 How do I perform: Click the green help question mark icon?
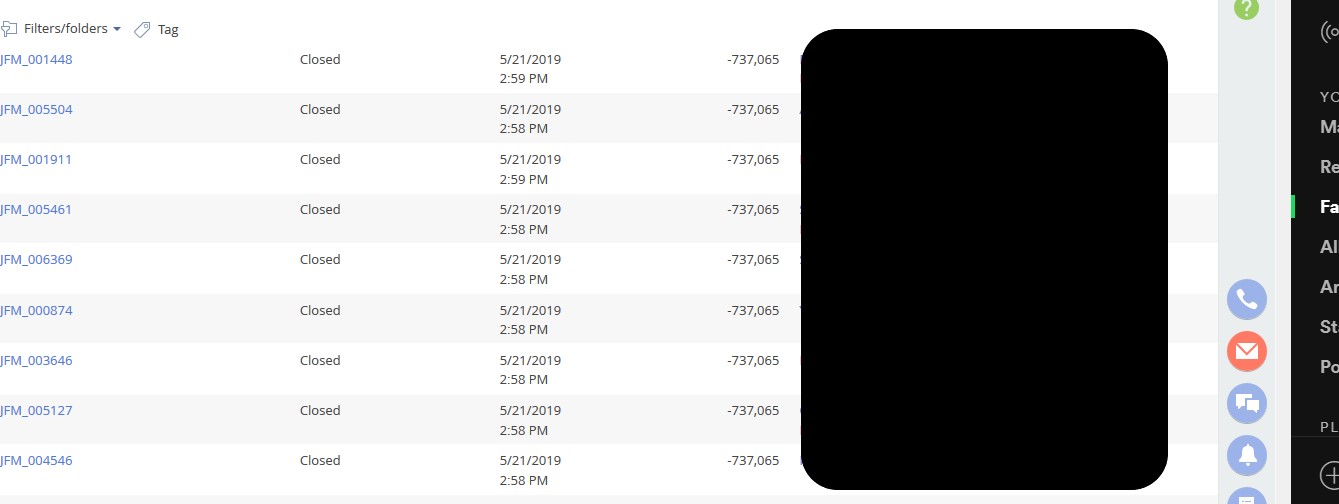point(1246,8)
